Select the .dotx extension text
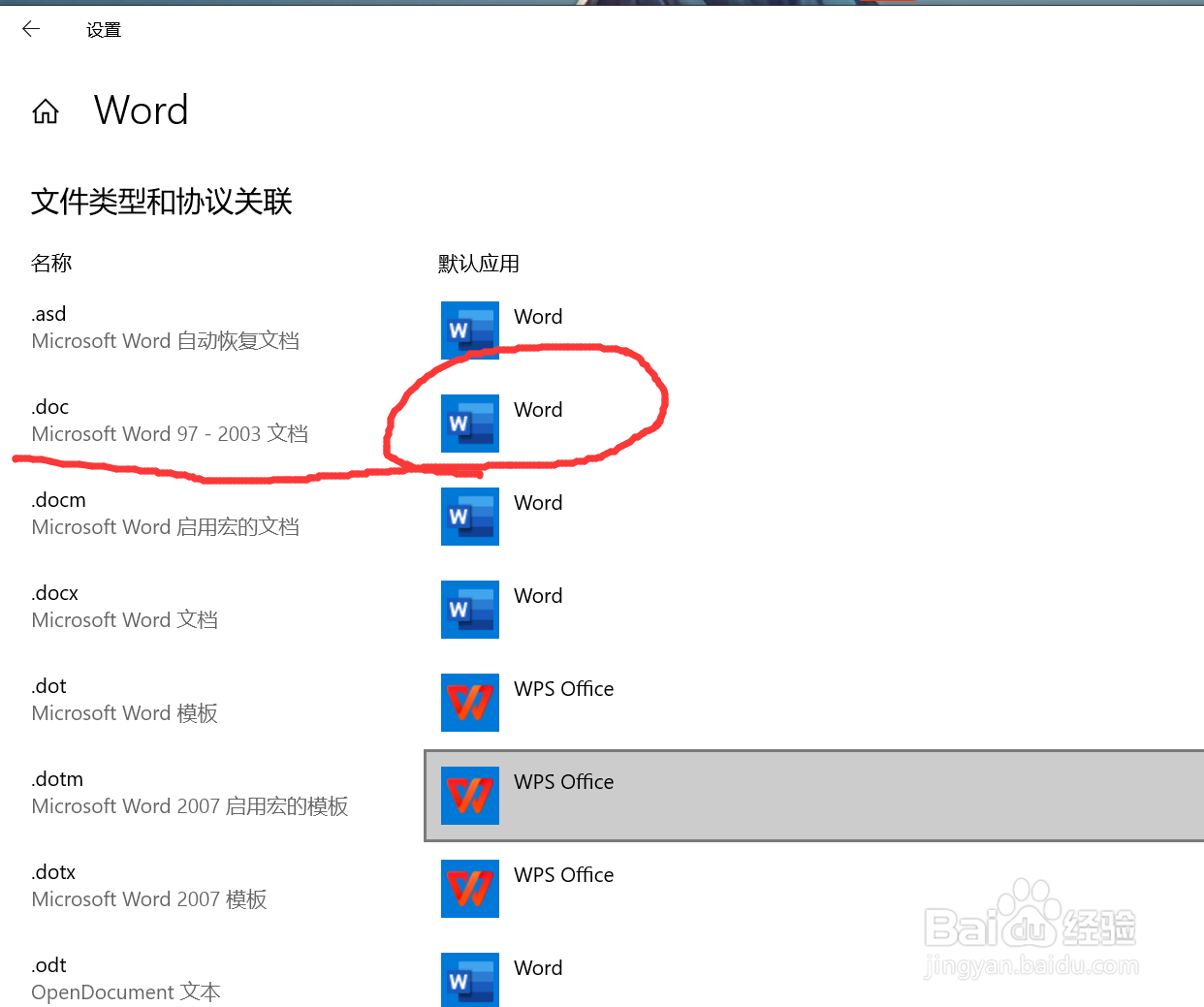This screenshot has width=1204, height=1007. (x=53, y=872)
